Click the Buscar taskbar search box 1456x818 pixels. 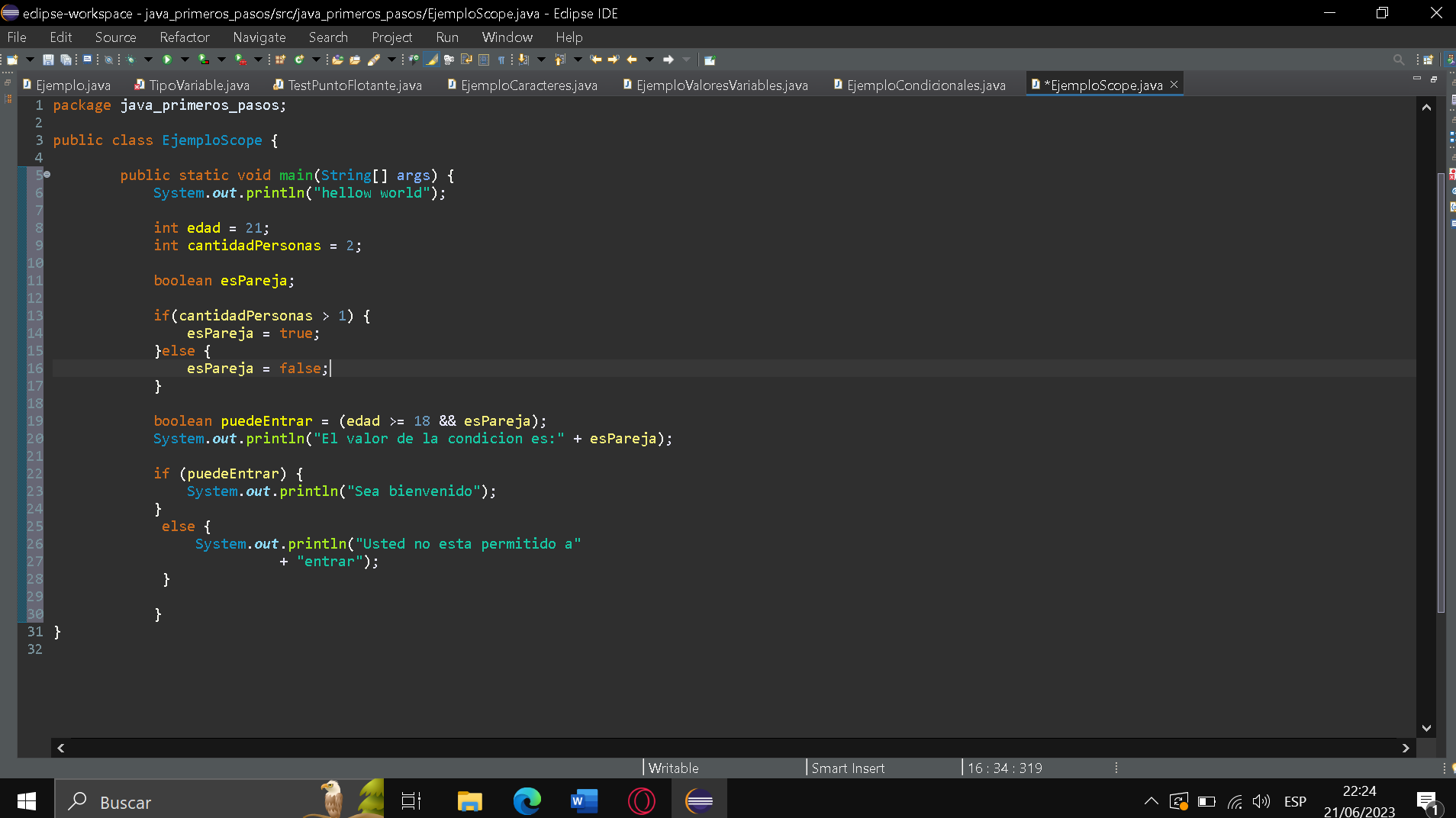pyautogui.click(x=220, y=800)
